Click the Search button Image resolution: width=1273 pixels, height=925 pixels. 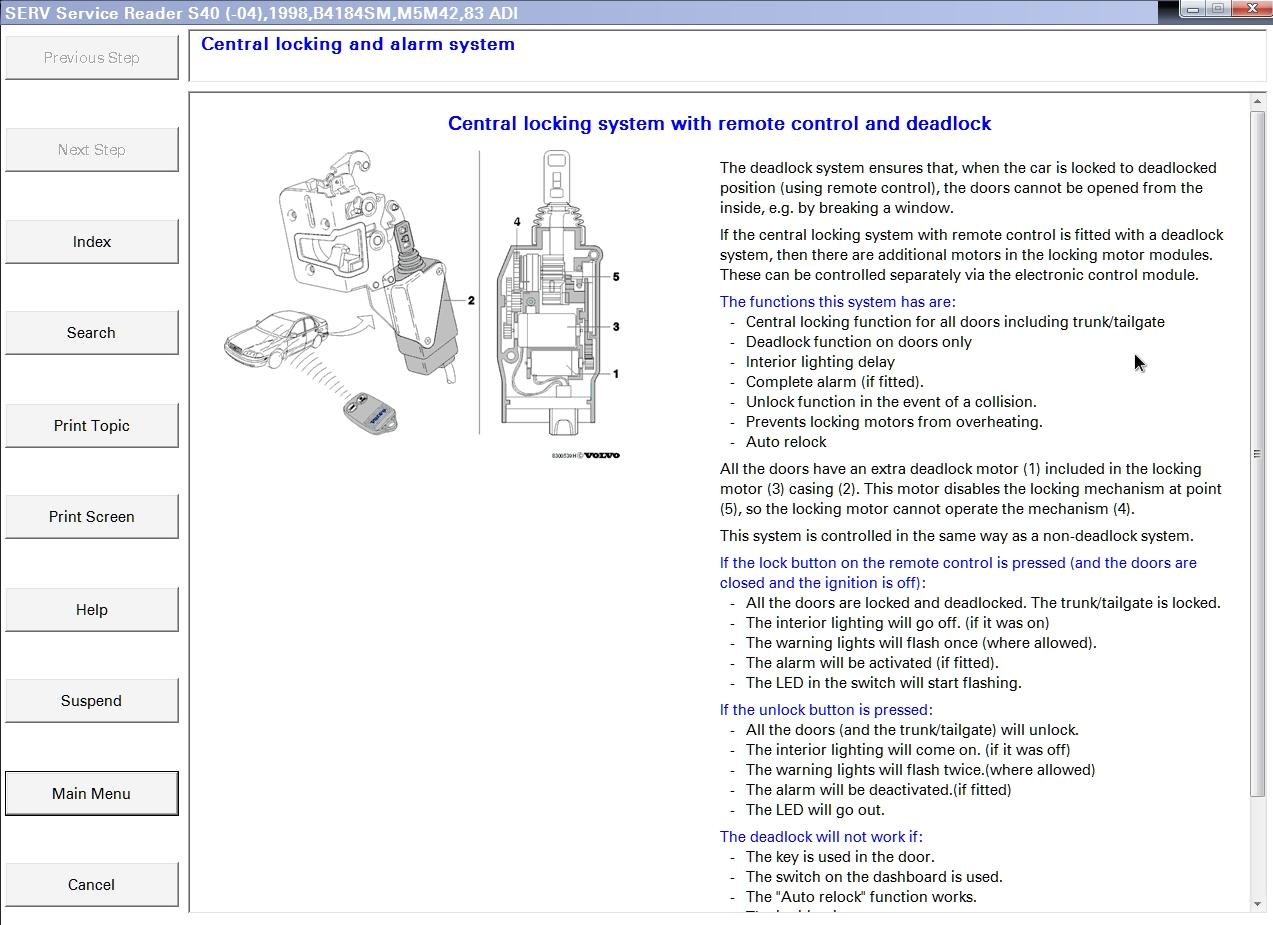tap(92, 333)
